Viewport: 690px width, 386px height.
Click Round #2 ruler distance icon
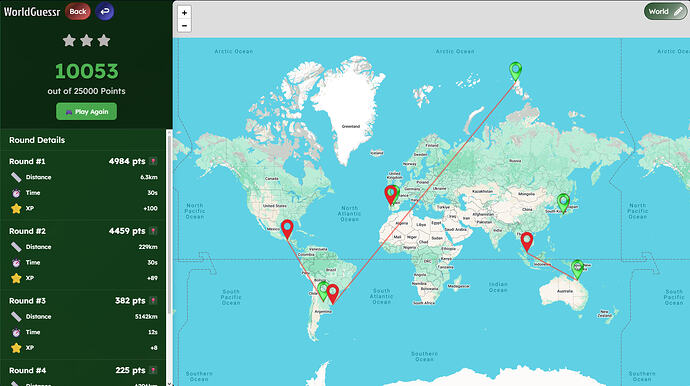(x=16, y=247)
